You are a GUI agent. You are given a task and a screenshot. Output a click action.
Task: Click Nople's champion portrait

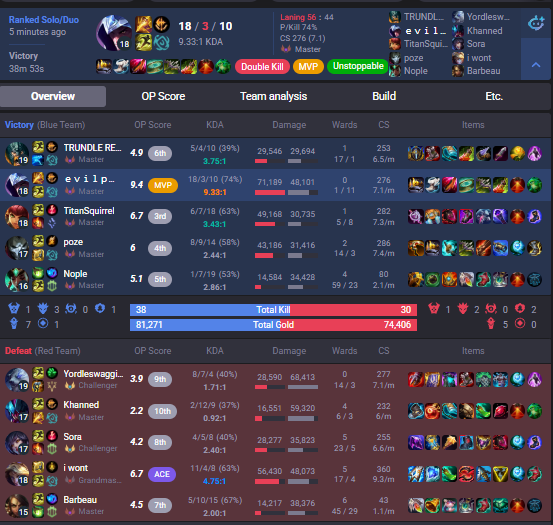(x=17, y=280)
